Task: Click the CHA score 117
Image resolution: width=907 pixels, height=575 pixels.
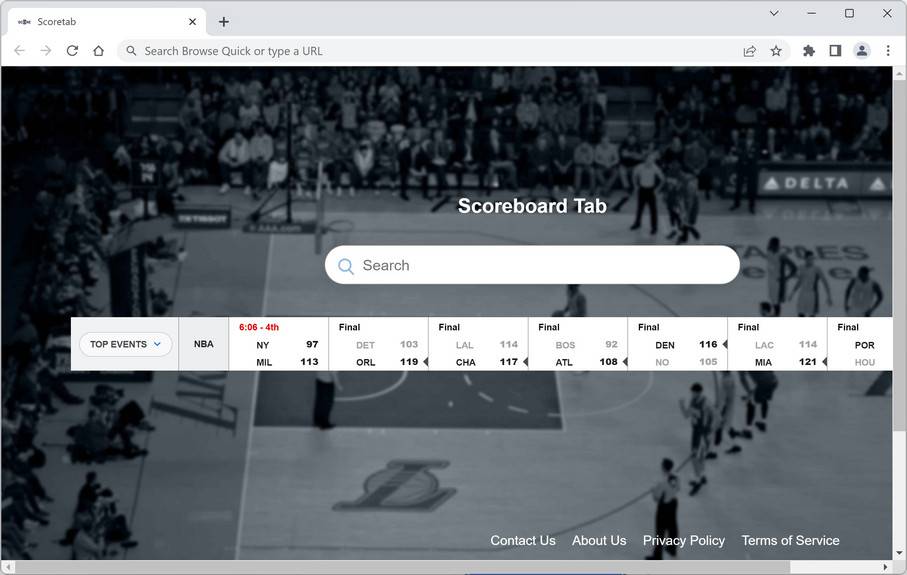Action: tap(508, 362)
